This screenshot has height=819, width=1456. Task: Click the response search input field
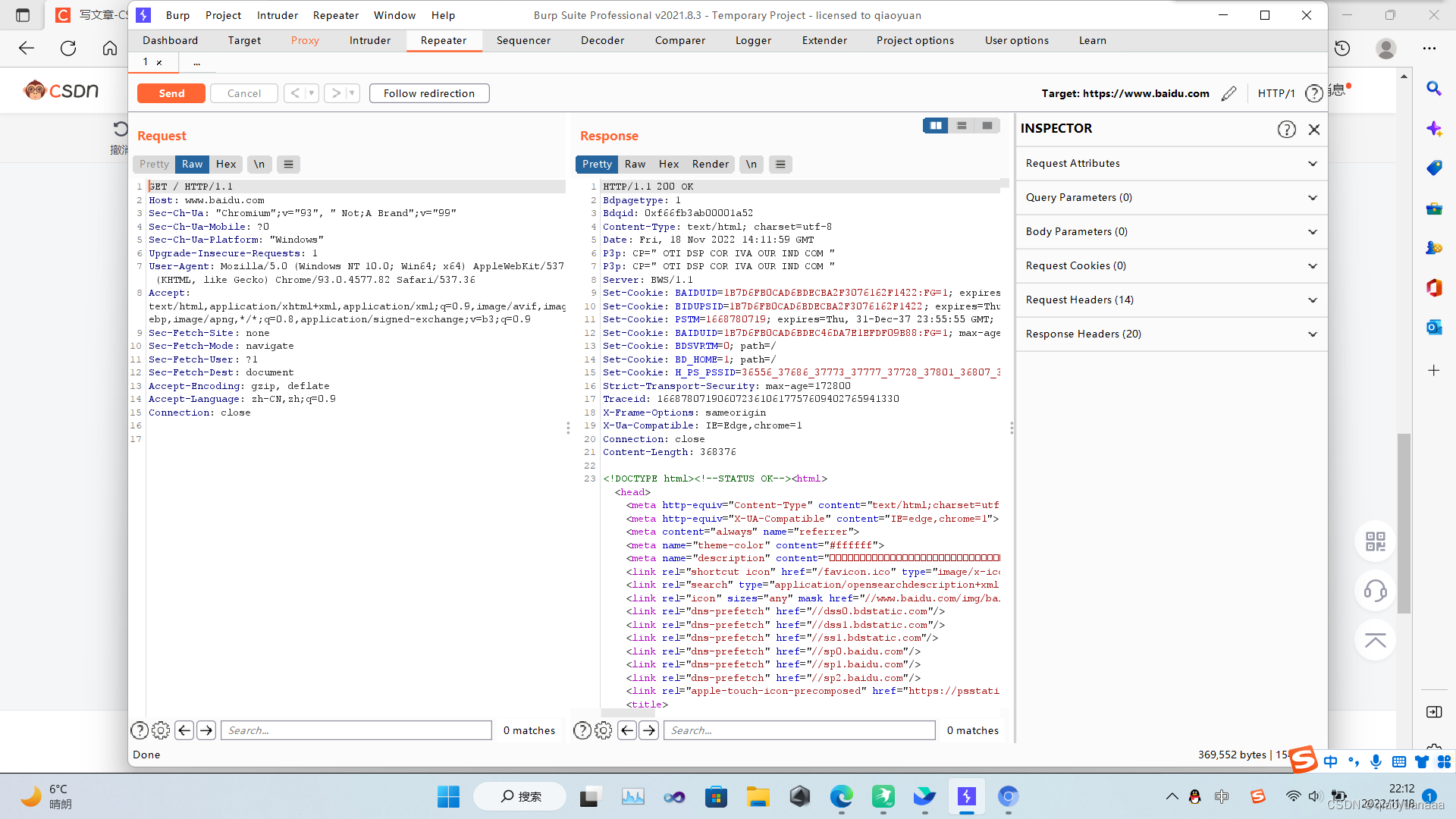[799, 730]
